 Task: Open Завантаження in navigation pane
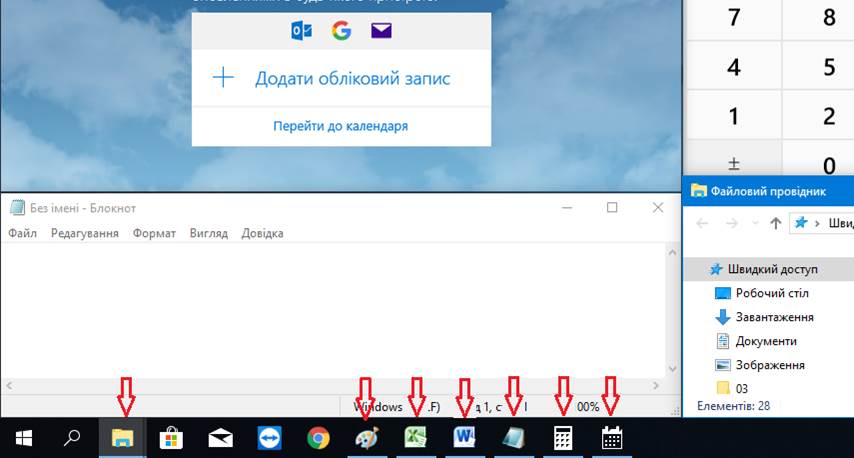click(774, 317)
